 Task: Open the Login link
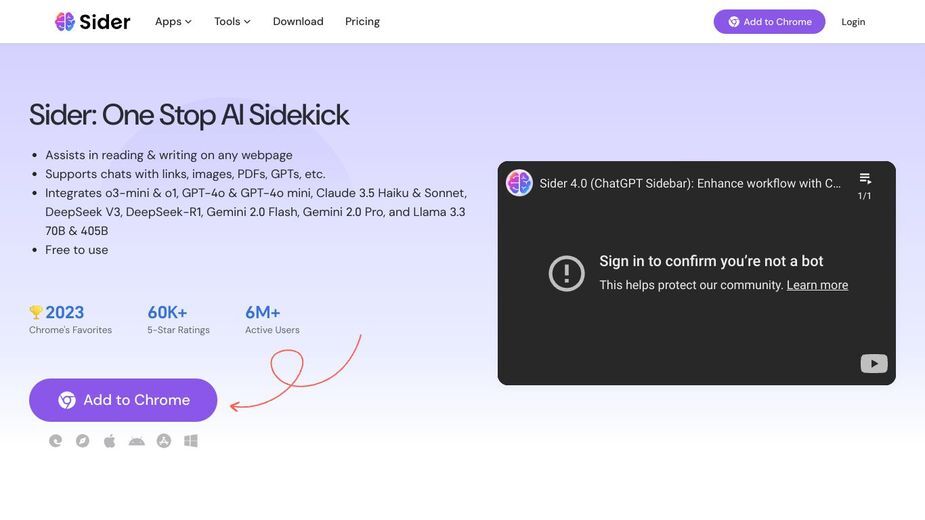click(x=853, y=22)
